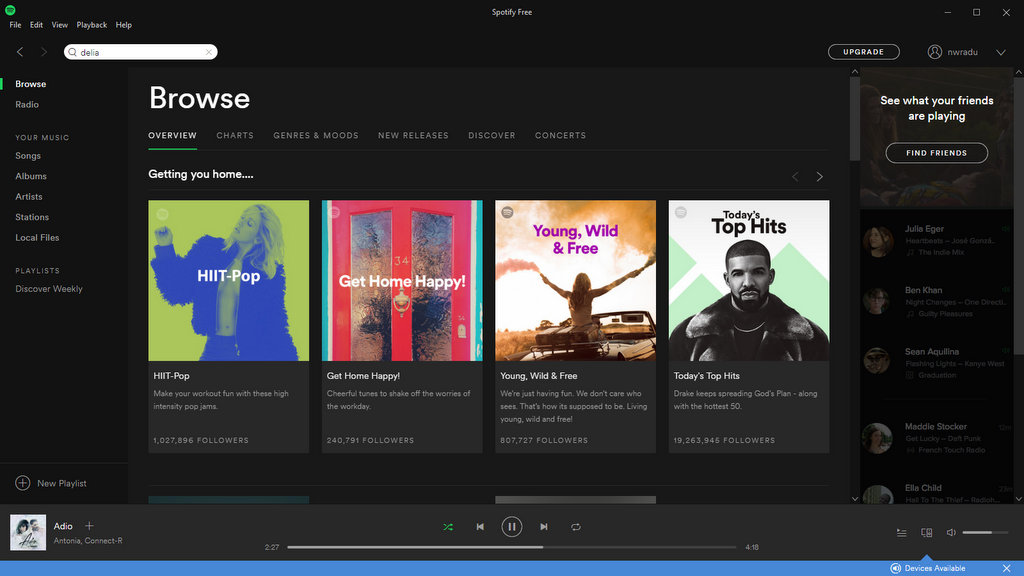The width and height of the screenshot is (1024, 576).
Task: Open the Adio album art thumbnail
Action: point(28,532)
